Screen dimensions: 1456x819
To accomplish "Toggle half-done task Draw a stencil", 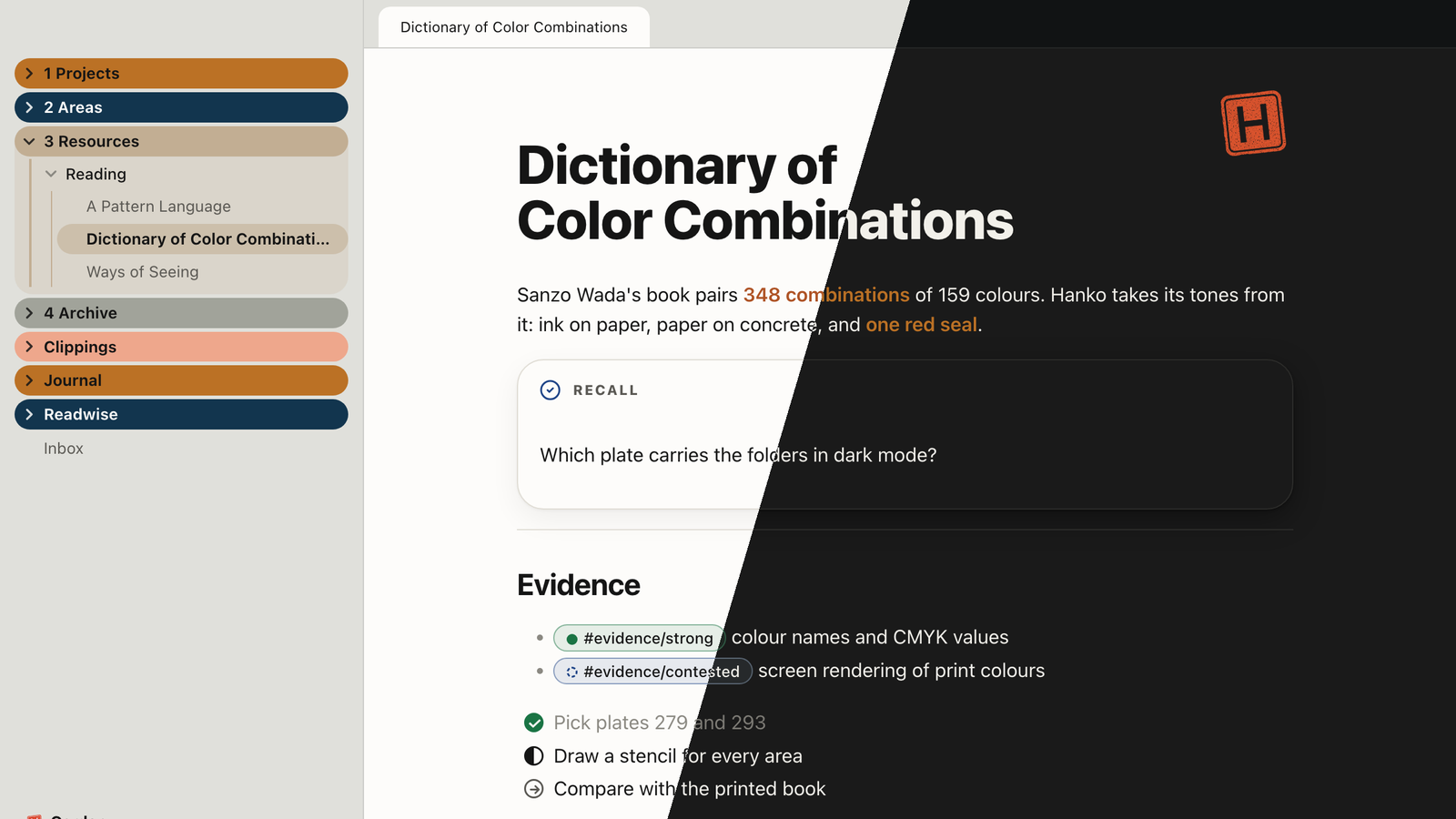I will click(534, 756).
